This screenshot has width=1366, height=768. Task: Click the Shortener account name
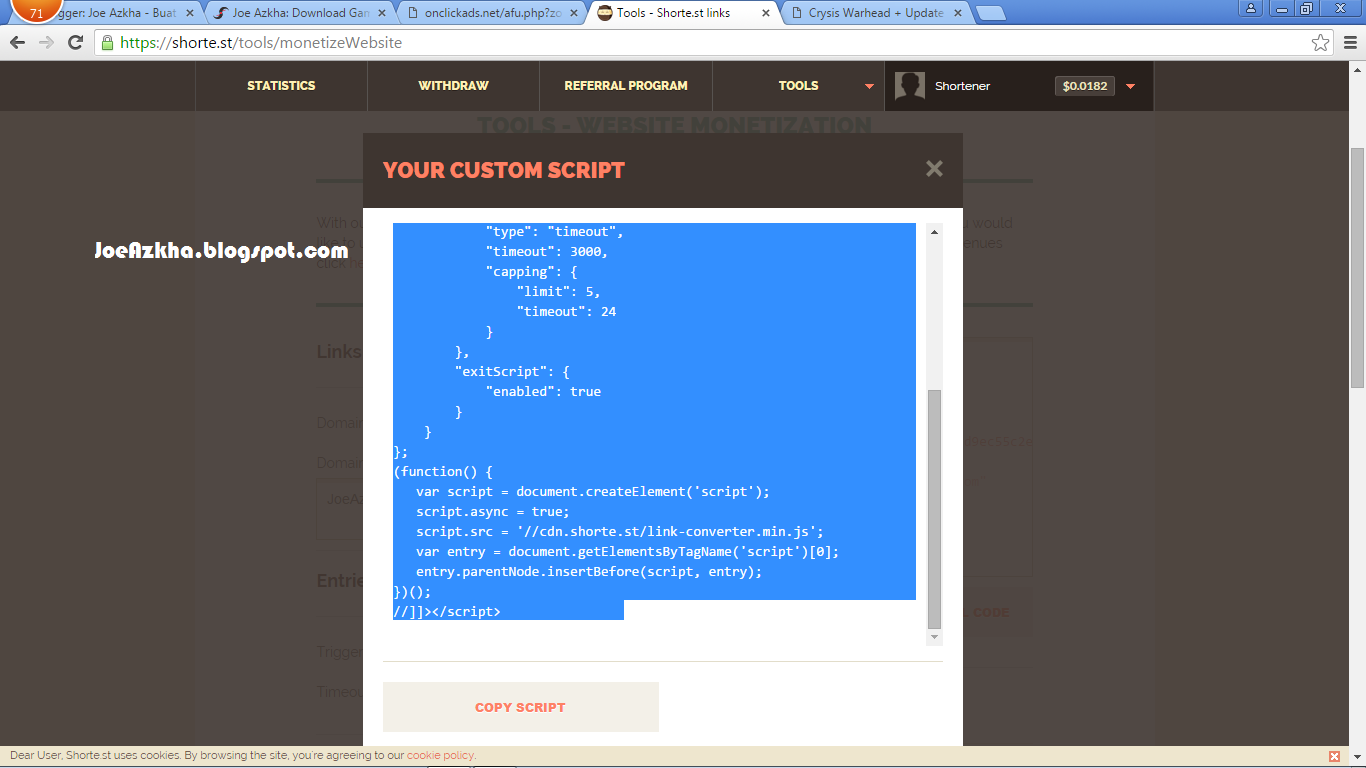tap(962, 86)
